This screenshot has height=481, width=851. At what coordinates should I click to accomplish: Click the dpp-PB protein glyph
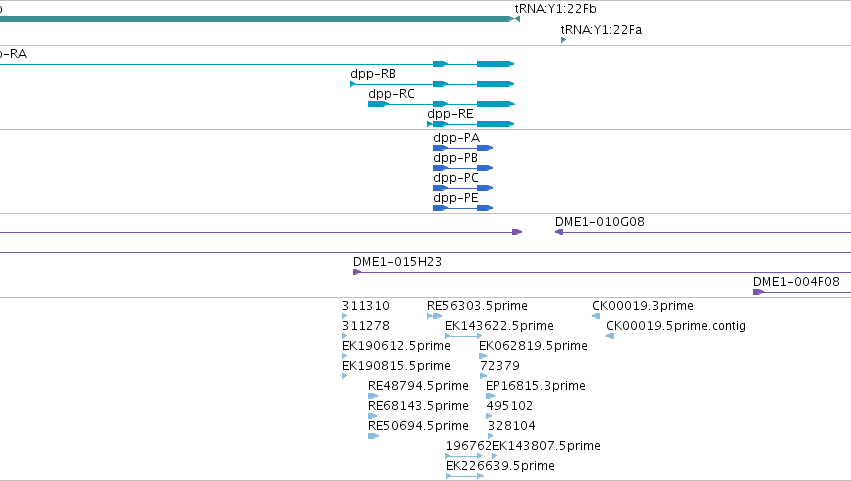point(463,168)
